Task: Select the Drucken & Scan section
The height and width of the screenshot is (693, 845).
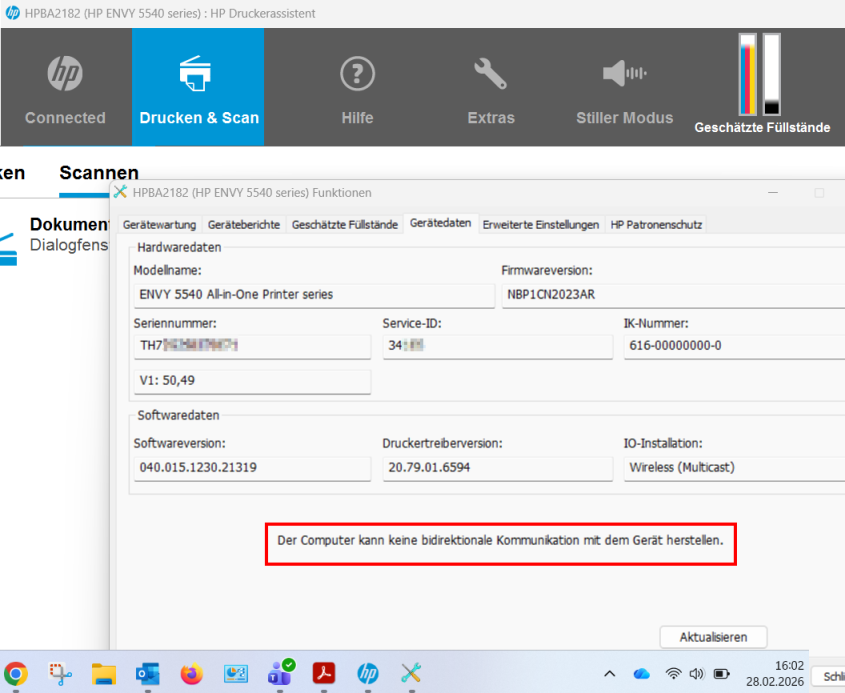Action: [x=198, y=87]
